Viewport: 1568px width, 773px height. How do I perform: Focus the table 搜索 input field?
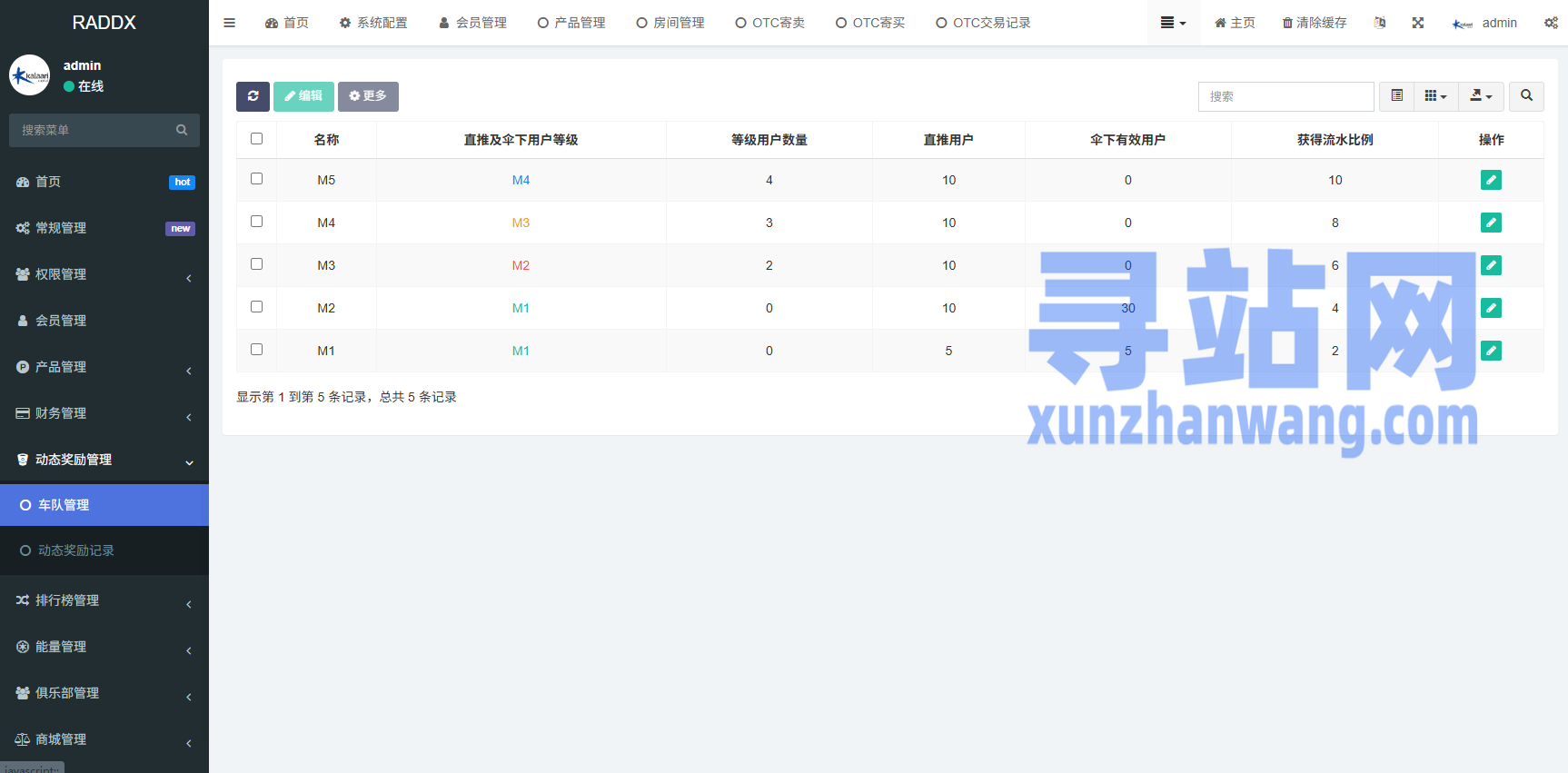coord(1285,96)
